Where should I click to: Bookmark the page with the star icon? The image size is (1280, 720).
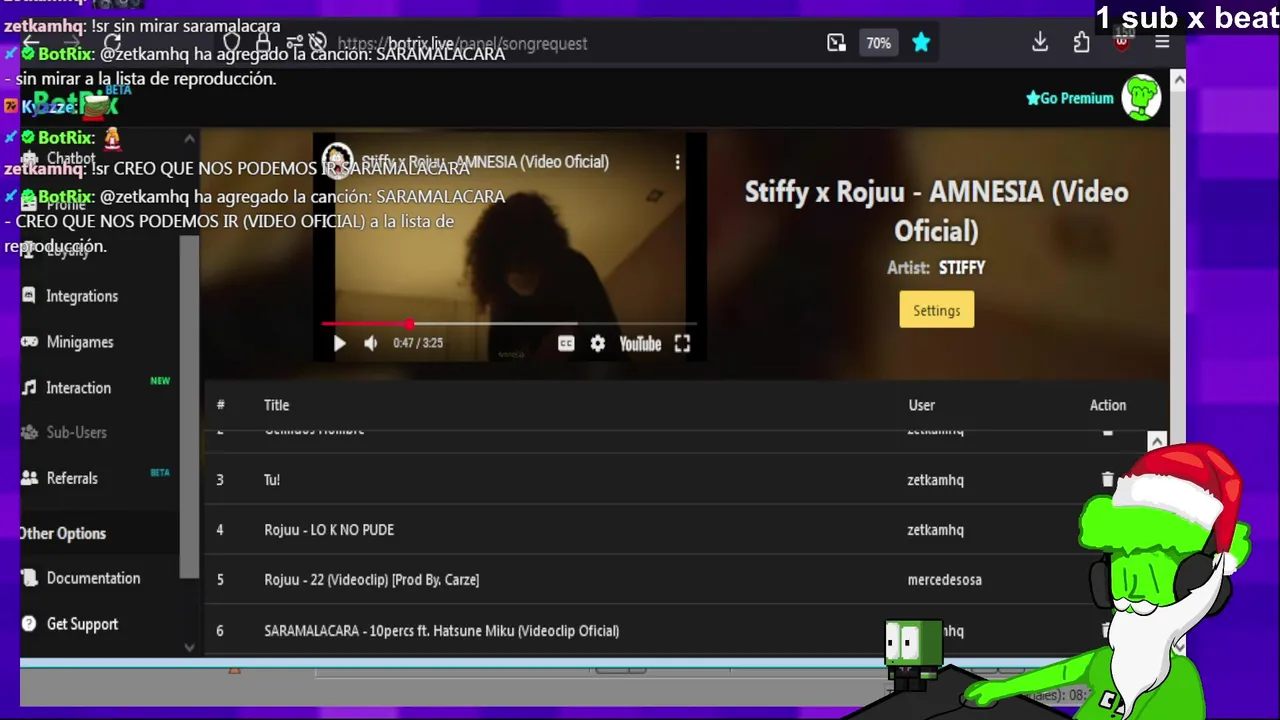(921, 43)
